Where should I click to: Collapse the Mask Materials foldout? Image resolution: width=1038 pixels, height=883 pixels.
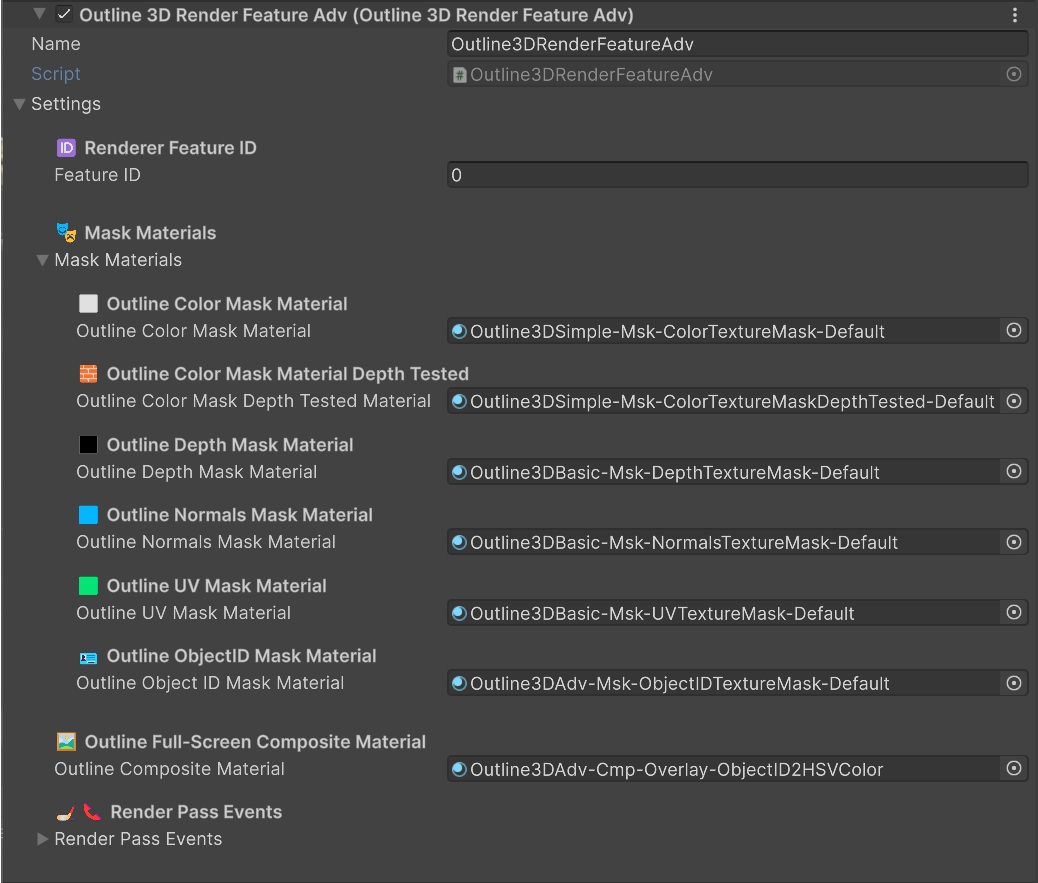(x=42, y=260)
